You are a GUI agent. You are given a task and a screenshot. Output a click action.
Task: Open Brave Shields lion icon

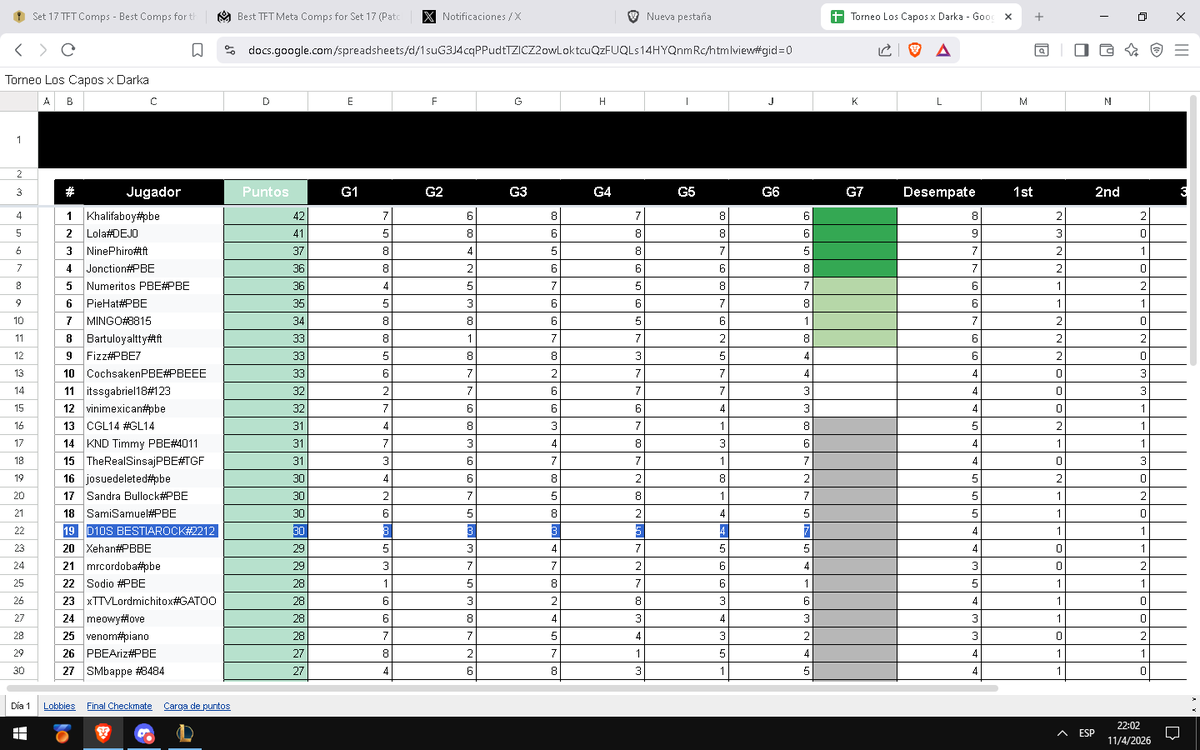(915, 50)
